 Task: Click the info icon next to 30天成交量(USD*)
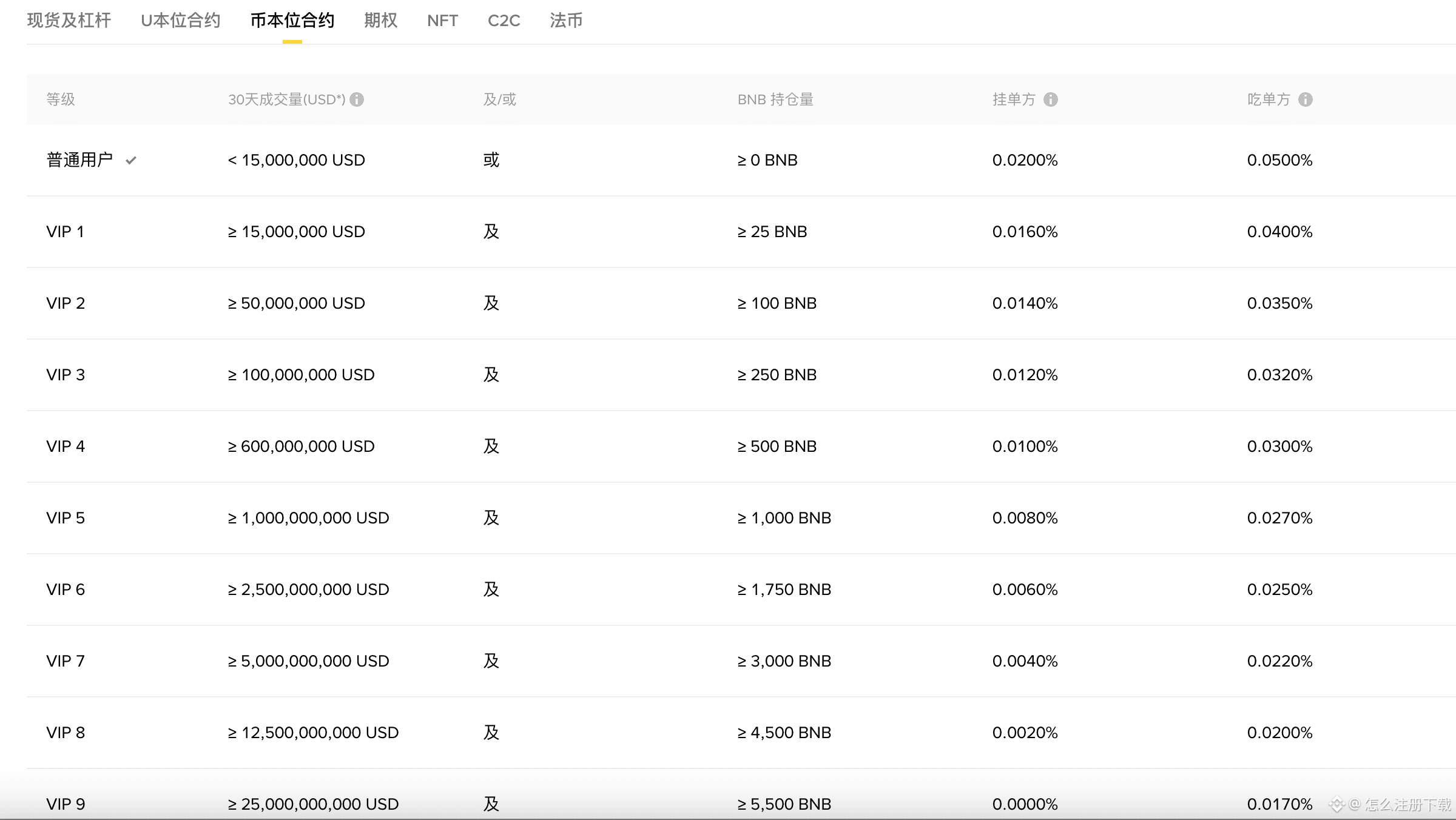(358, 99)
